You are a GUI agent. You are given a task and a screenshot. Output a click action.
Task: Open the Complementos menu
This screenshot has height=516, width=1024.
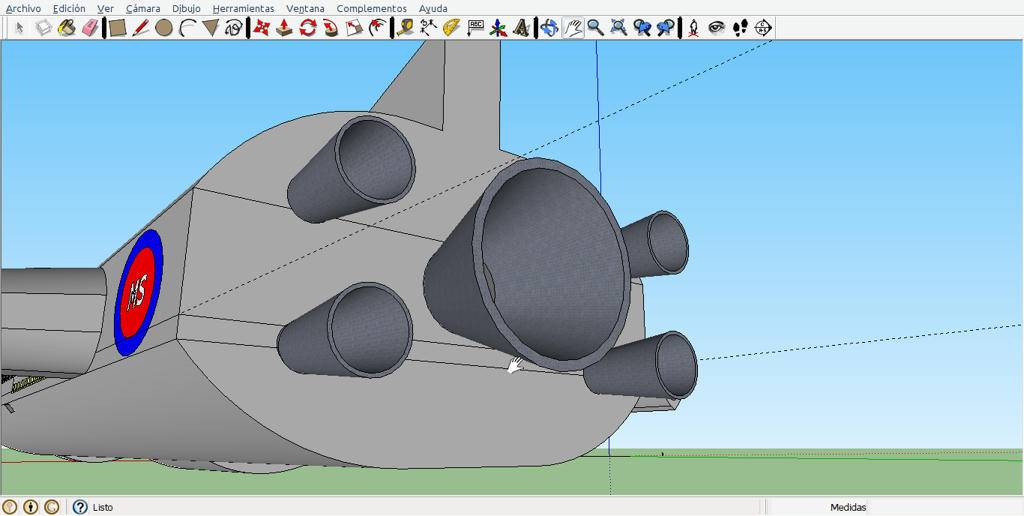pos(372,8)
